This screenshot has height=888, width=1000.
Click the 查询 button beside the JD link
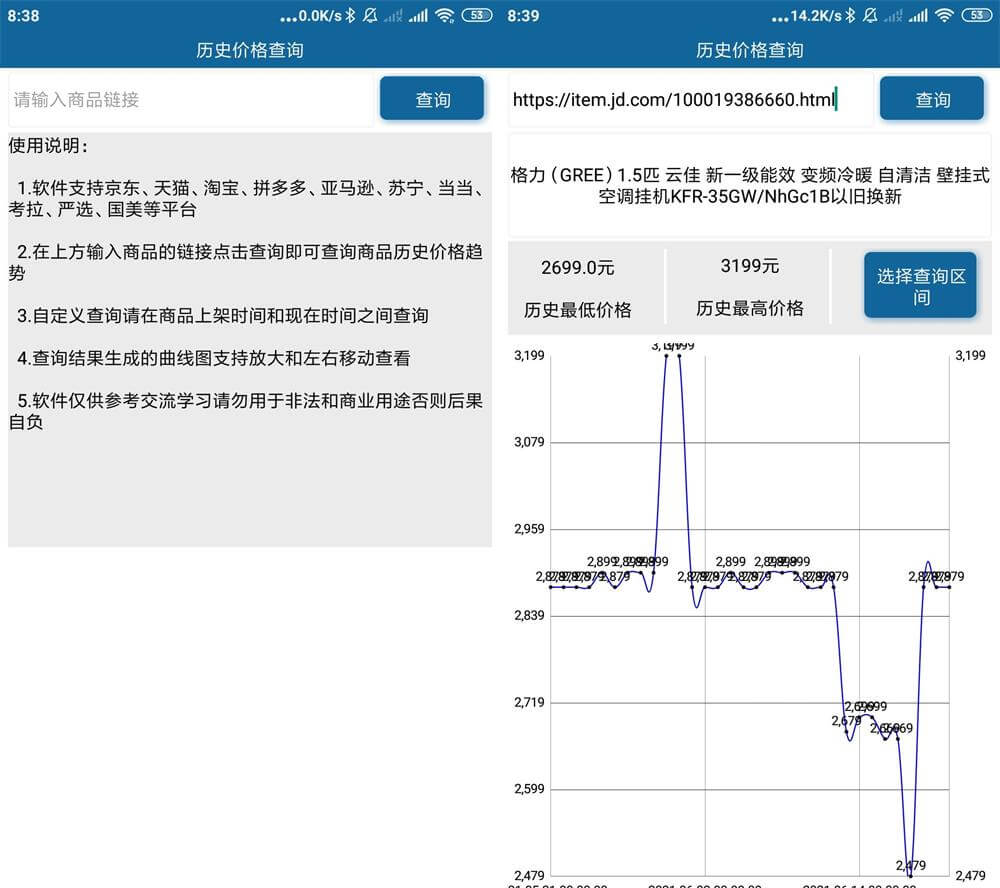pos(932,98)
